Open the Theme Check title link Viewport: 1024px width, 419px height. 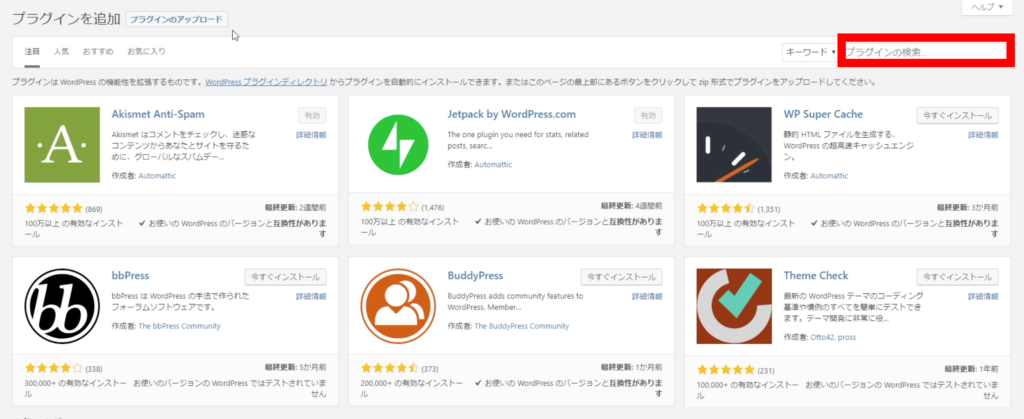[816, 275]
